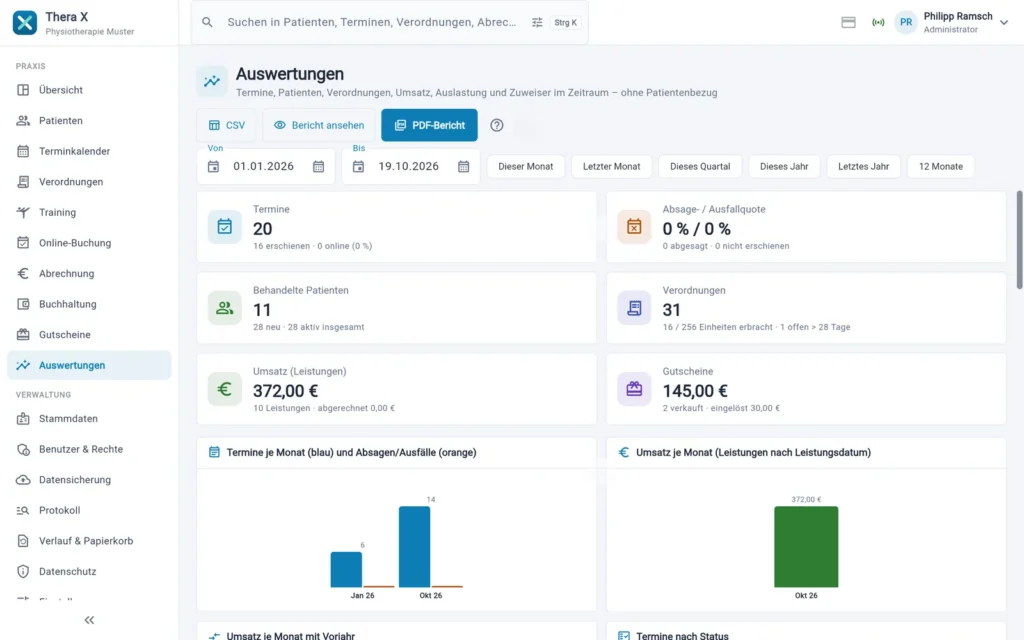Click the Jan 26 blue appointments bar
Viewport: 1024px width, 640px height.
point(346,569)
